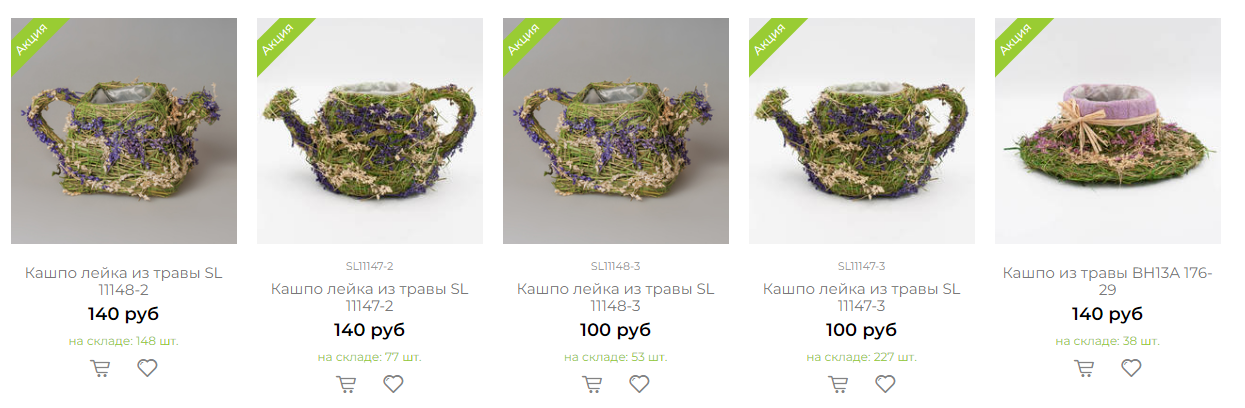Favorite the SL 11147-2 watering can planter

(x=394, y=384)
